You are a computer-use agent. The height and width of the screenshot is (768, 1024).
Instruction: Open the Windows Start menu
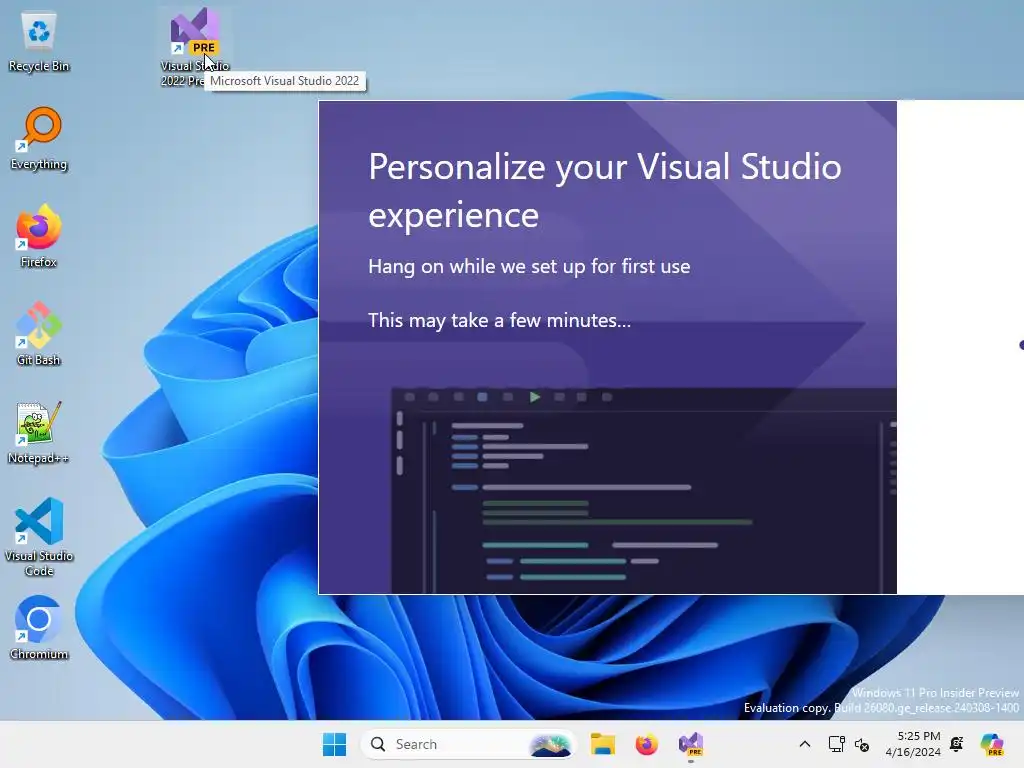334,744
